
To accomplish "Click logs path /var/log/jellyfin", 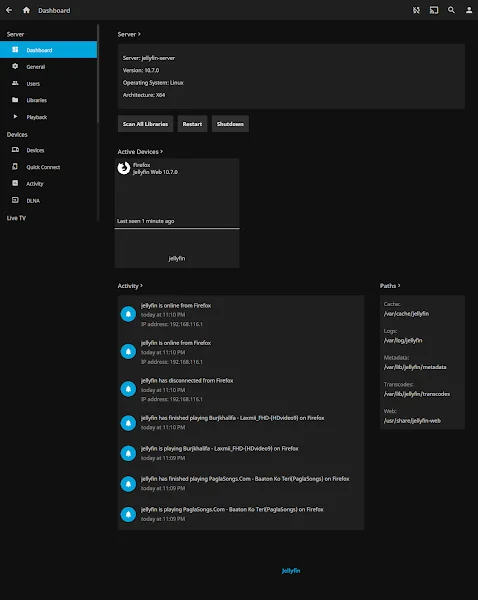I will [403, 341].
